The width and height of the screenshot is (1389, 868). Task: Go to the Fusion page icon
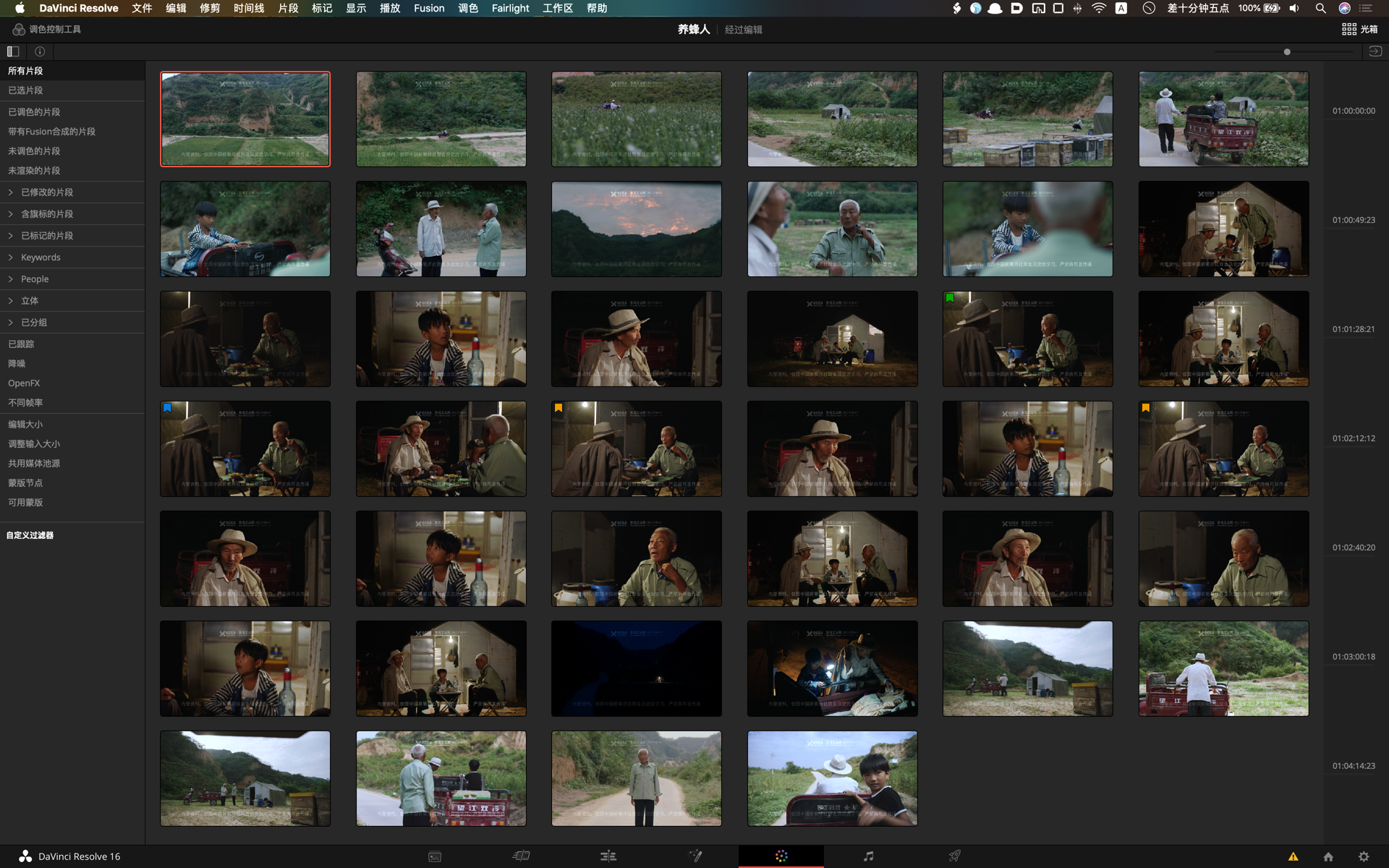pos(695,856)
